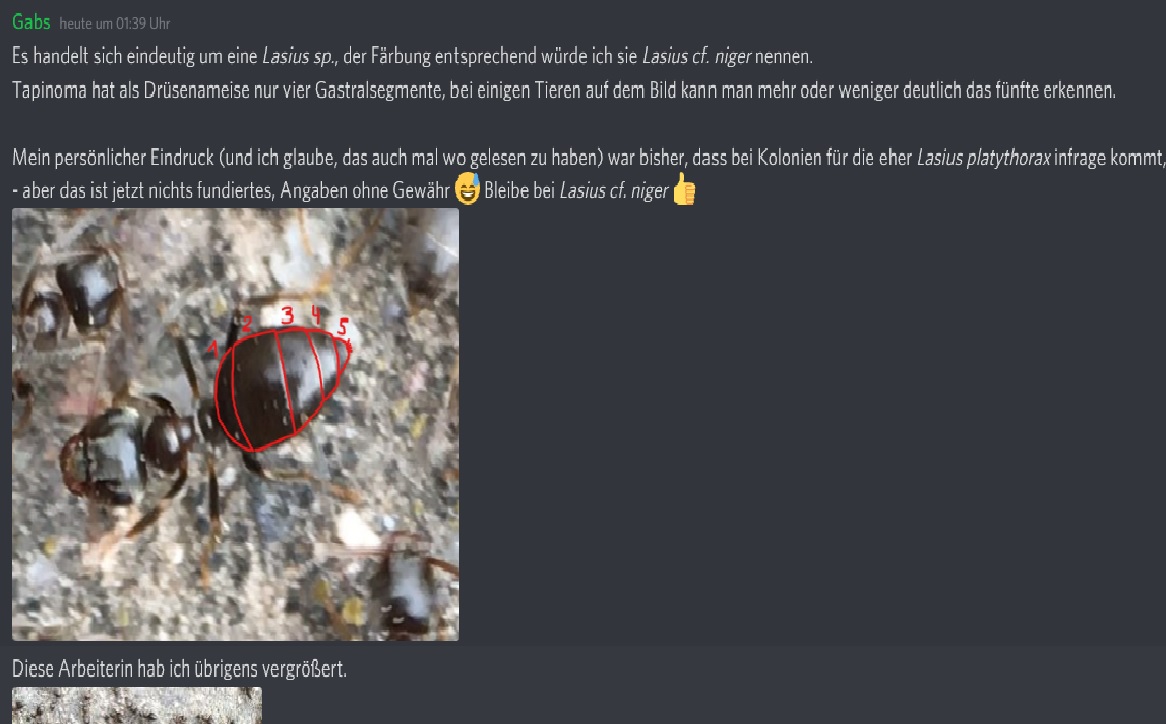
Task: Click the timestamp heute um 01:39 Uhr
Action: (x=115, y=24)
